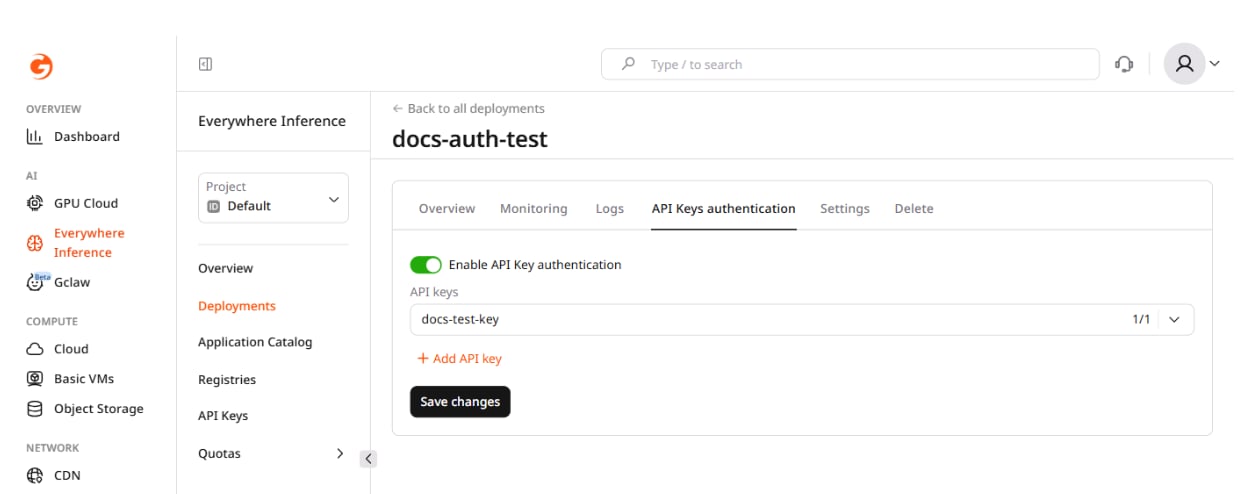Image resolution: width=1257 pixels, height=494 pixels.
Task: Click the plus icon for Add API key
Action: pos(423,359)
